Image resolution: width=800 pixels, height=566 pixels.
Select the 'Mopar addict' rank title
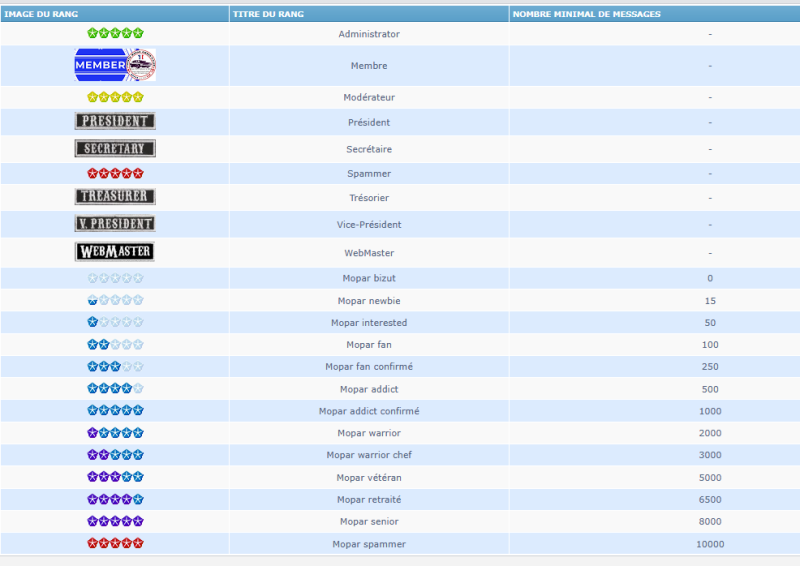pyautogui.click(x=369, y=389)
